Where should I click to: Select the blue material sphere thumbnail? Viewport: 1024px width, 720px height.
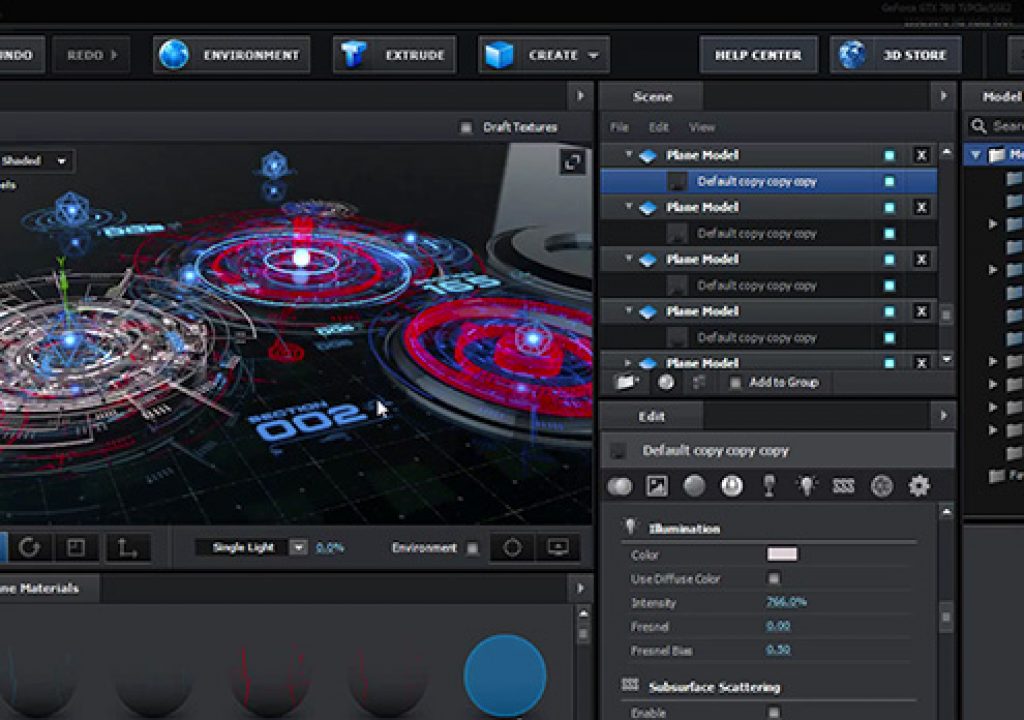(505, 676)
